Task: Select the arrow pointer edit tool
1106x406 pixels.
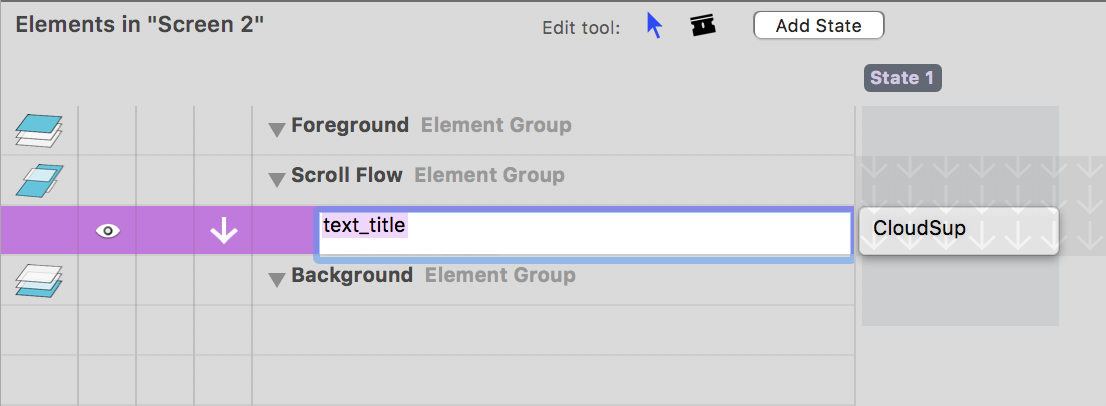Action: (x=654, y=26)
